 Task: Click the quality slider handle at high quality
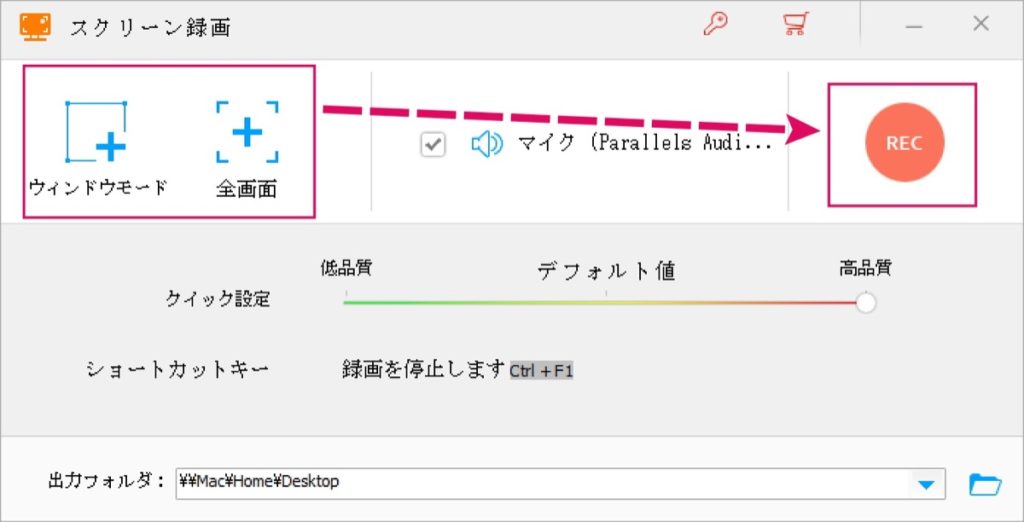click(x=865, y=303)
